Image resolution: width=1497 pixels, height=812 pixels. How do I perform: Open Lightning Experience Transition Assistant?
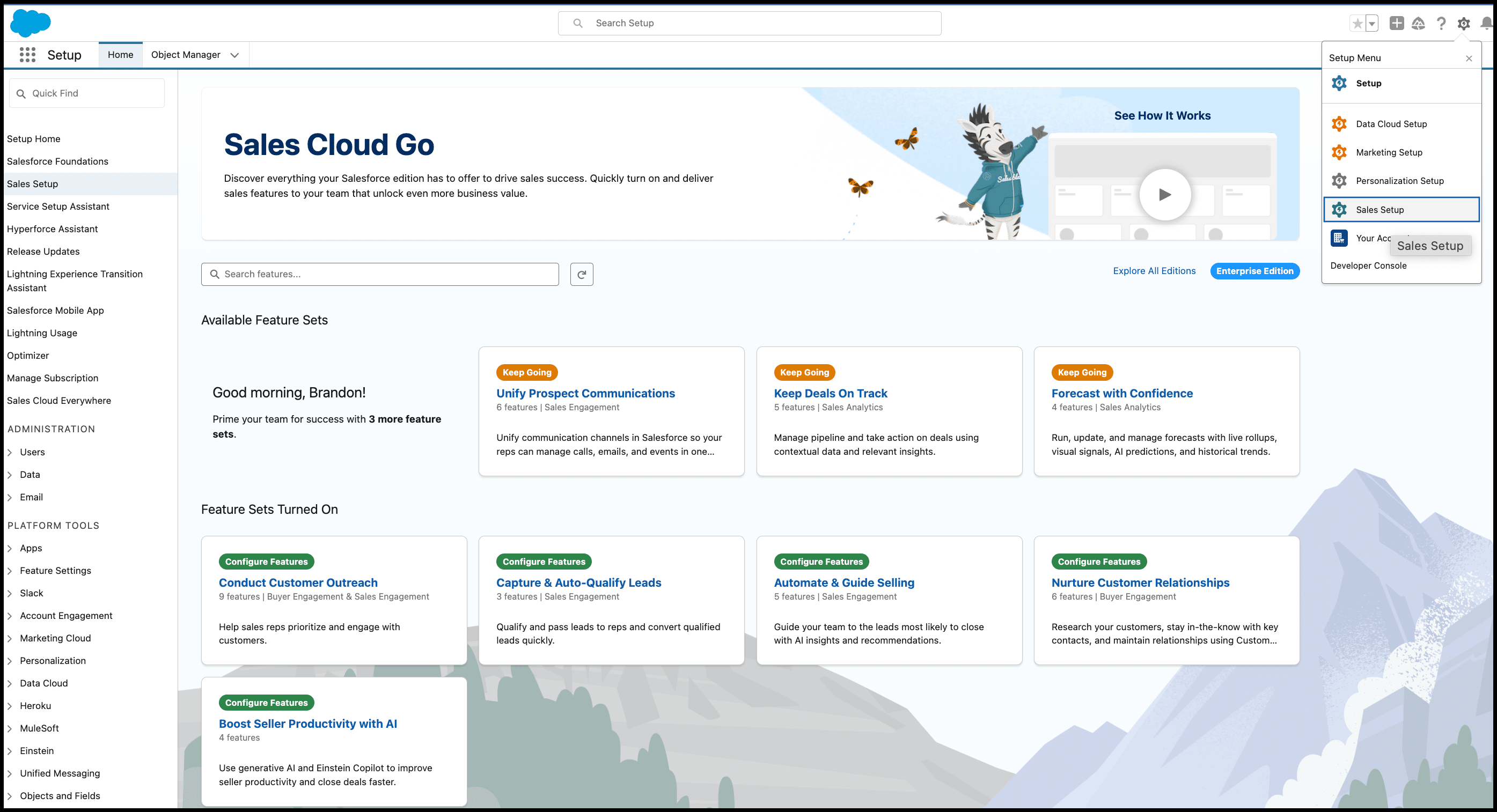click(x=75, y=280)
